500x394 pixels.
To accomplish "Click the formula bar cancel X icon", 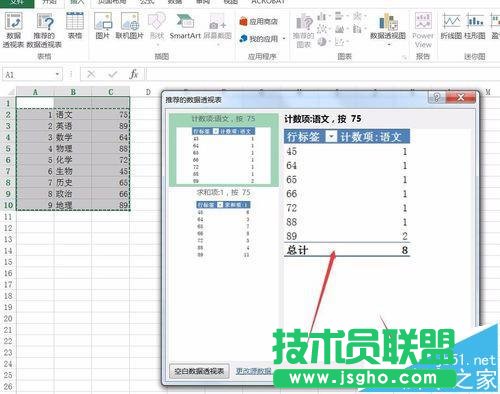I will coord(91,74).
